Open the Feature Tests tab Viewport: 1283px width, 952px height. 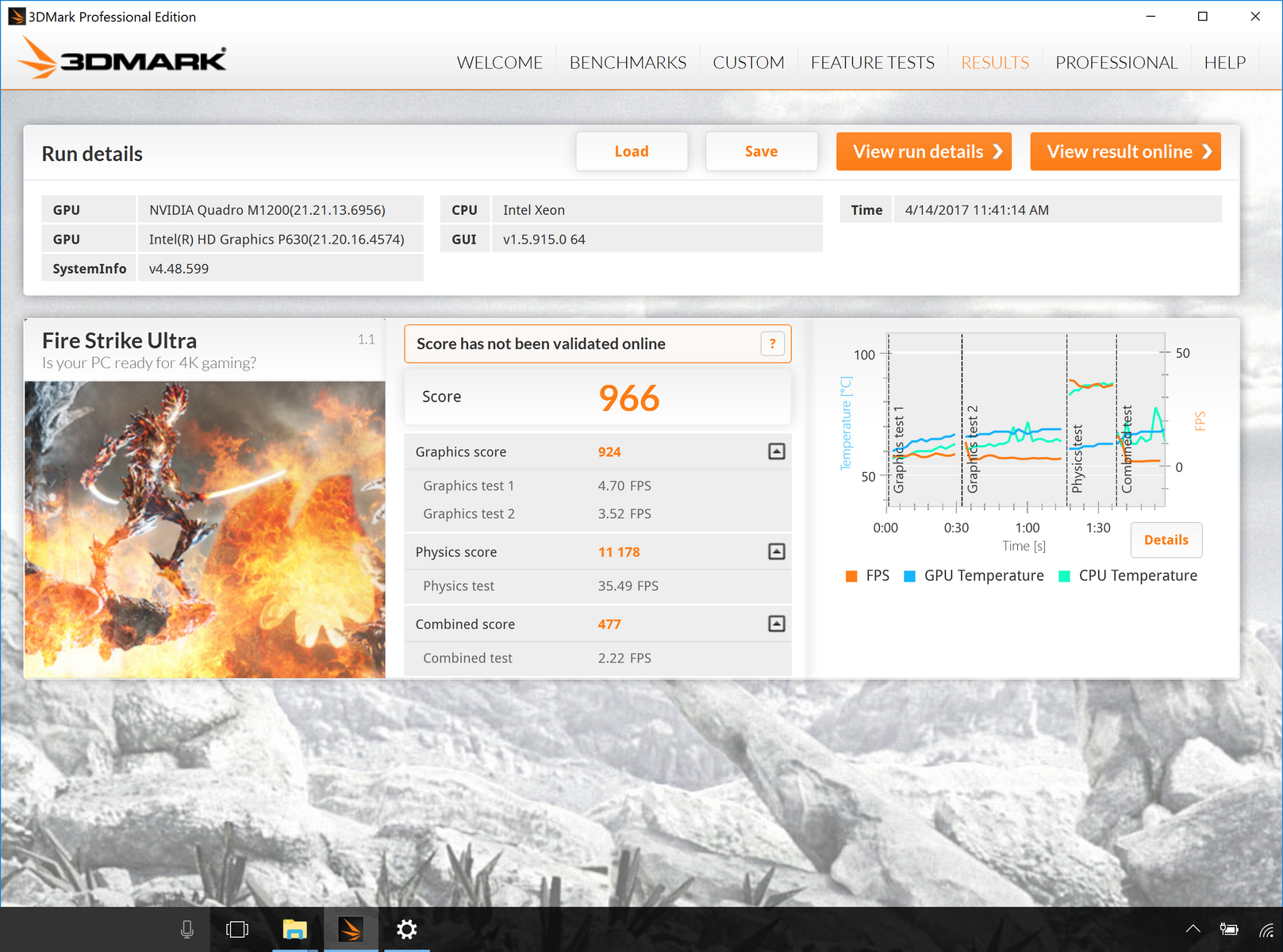873,63
